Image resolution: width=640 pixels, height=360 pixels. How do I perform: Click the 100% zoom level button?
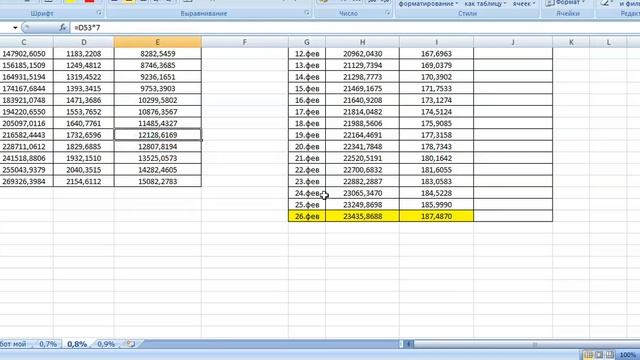coord(627,355)
